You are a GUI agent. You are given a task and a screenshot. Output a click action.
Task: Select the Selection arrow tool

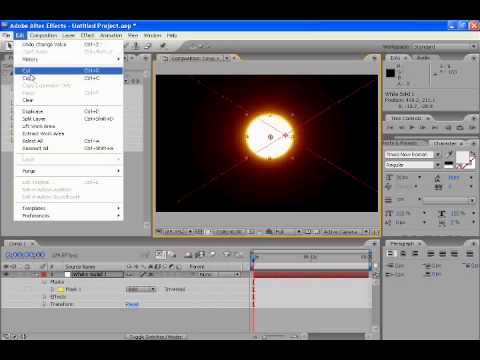click(9, 45)
